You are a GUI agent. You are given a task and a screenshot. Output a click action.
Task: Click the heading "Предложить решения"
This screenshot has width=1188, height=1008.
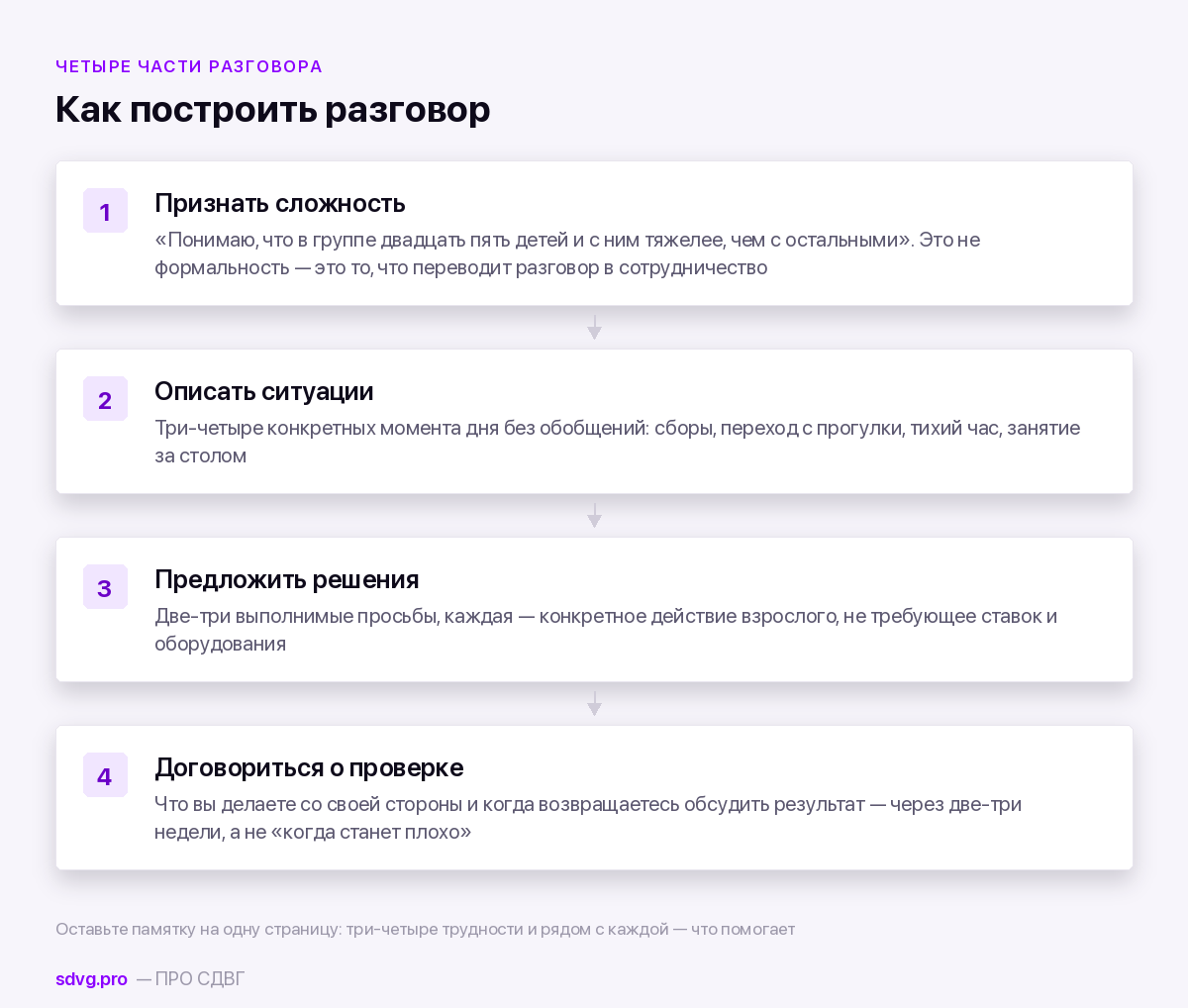coord(287,579)
